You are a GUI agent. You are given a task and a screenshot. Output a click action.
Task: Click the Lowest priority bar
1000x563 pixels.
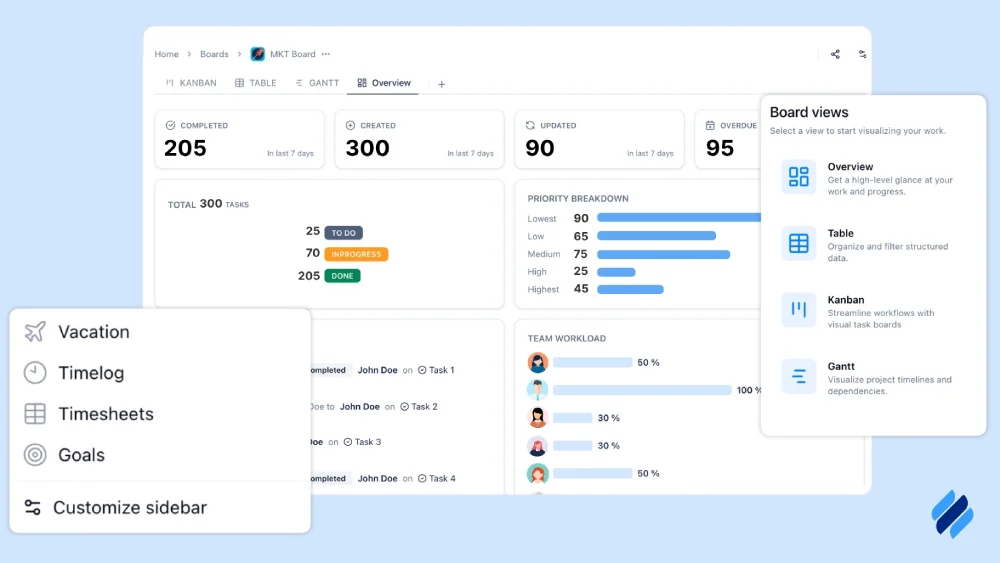[679, 217]
